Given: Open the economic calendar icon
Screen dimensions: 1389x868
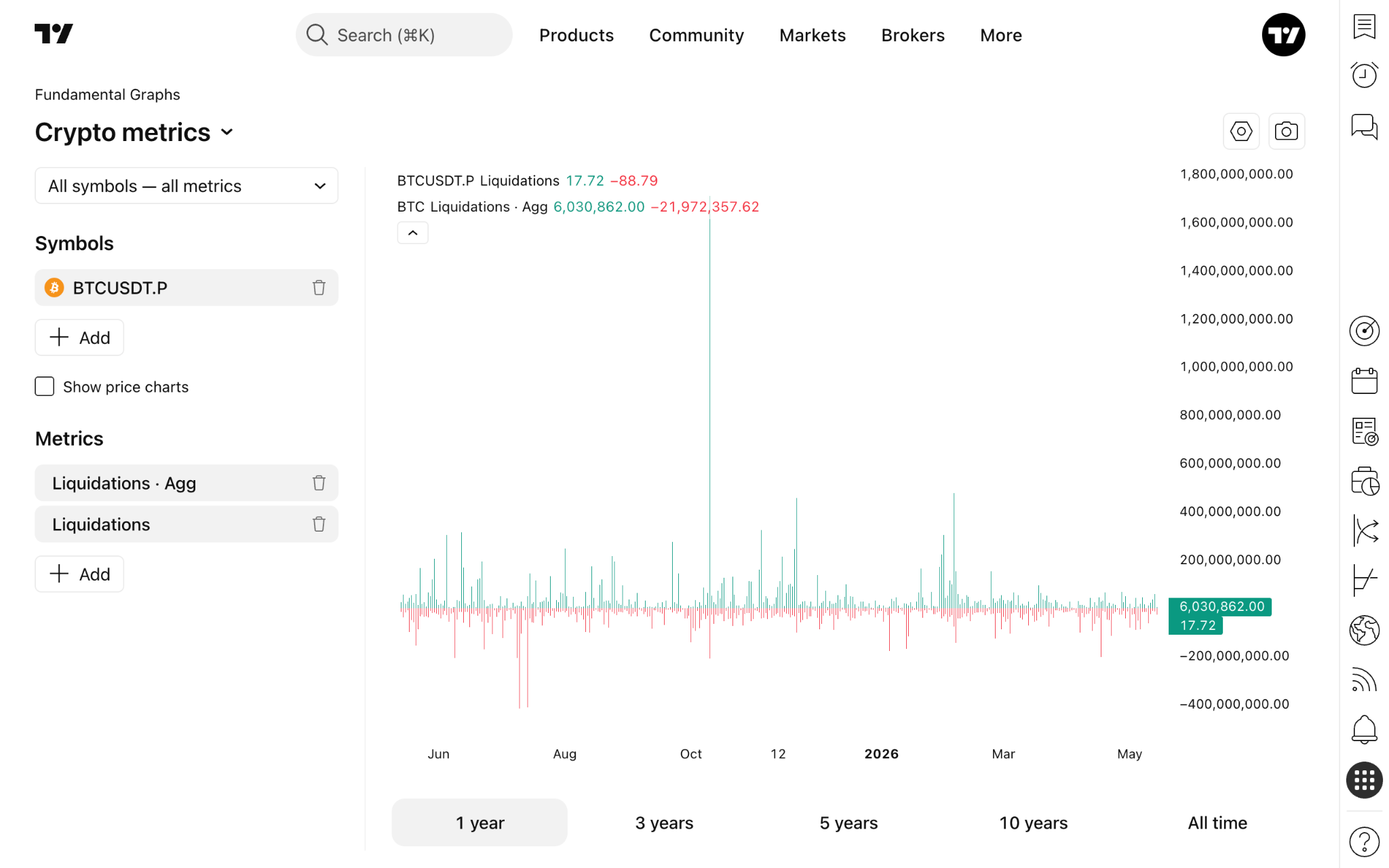Looking at the screenshot, I should point(1364,380).
